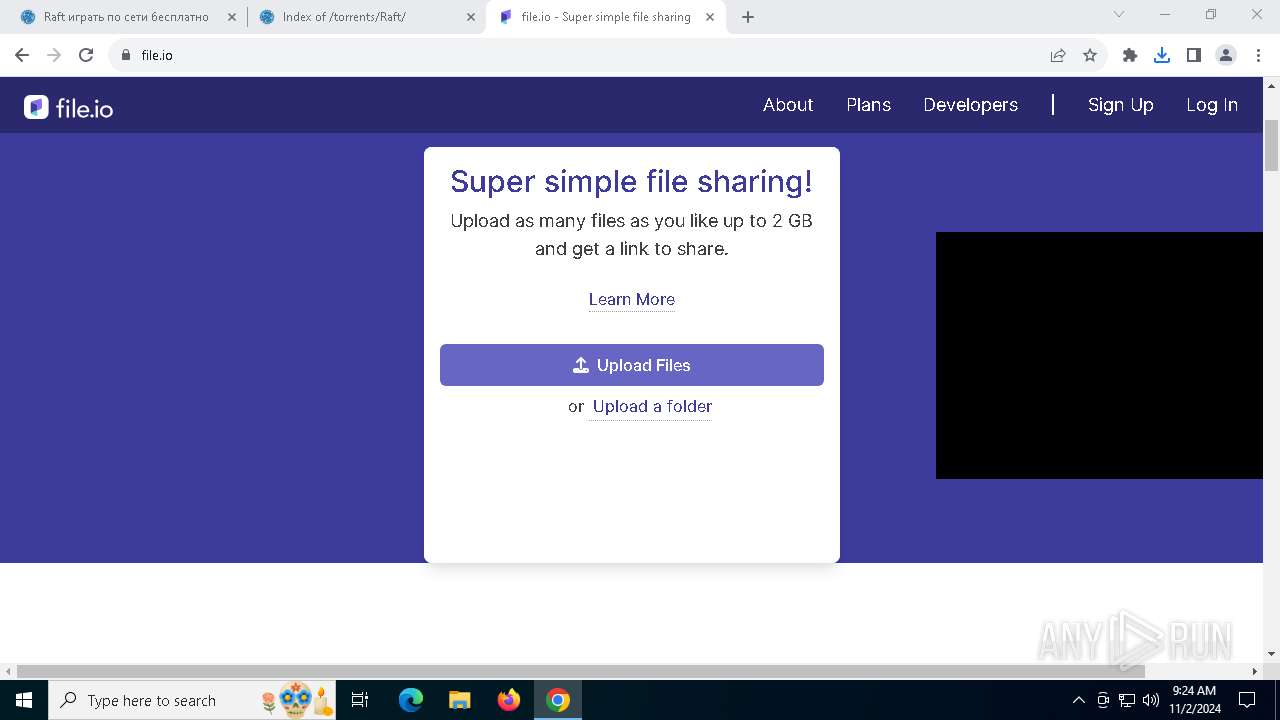This screenshot has height=720, width=1280.
Task: Open the About page
Action: 788,105
